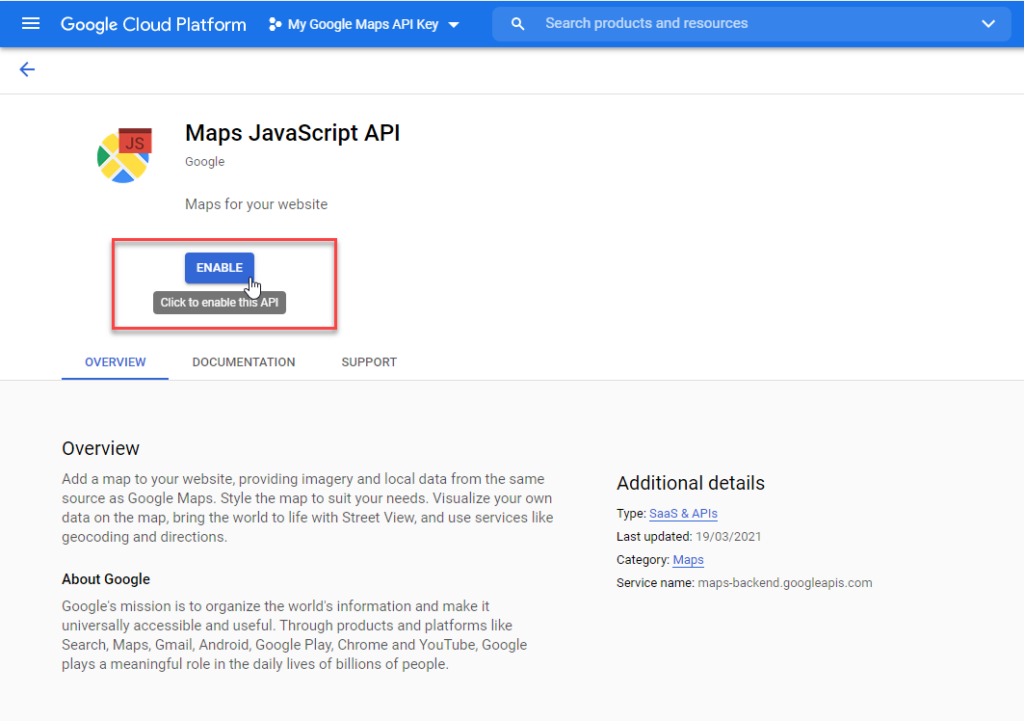Click the magnifying glass search icon
The width and height of the screenshot is (1024, 721).
pyautogui.click(x=518, y=24)
